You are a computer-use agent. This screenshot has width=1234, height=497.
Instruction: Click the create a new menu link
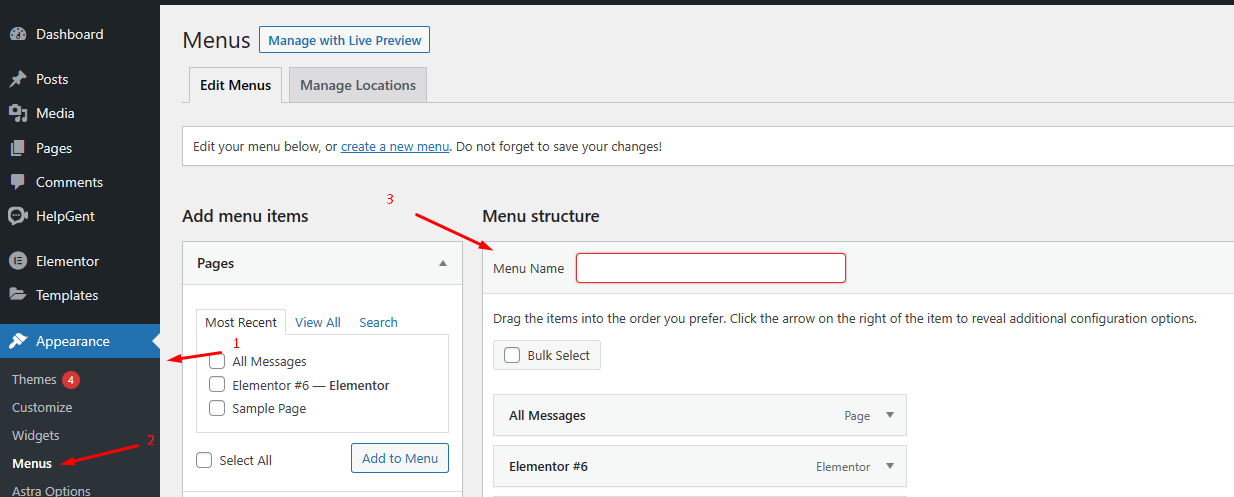click(395, 146)
